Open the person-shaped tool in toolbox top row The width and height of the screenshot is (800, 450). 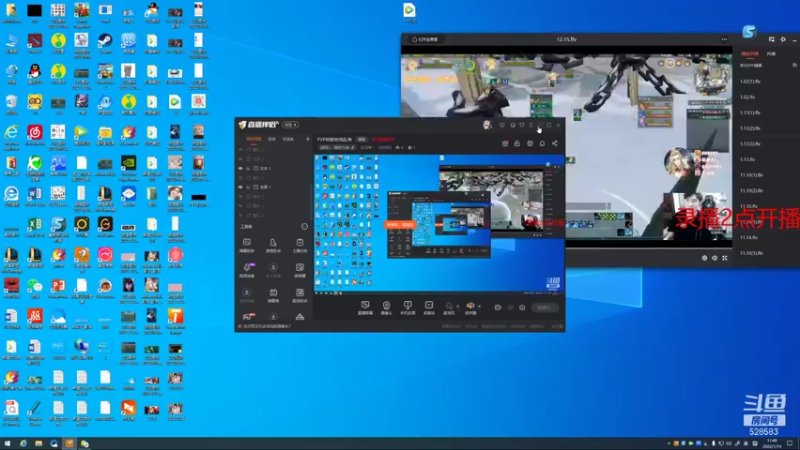(x=273, y=244)
